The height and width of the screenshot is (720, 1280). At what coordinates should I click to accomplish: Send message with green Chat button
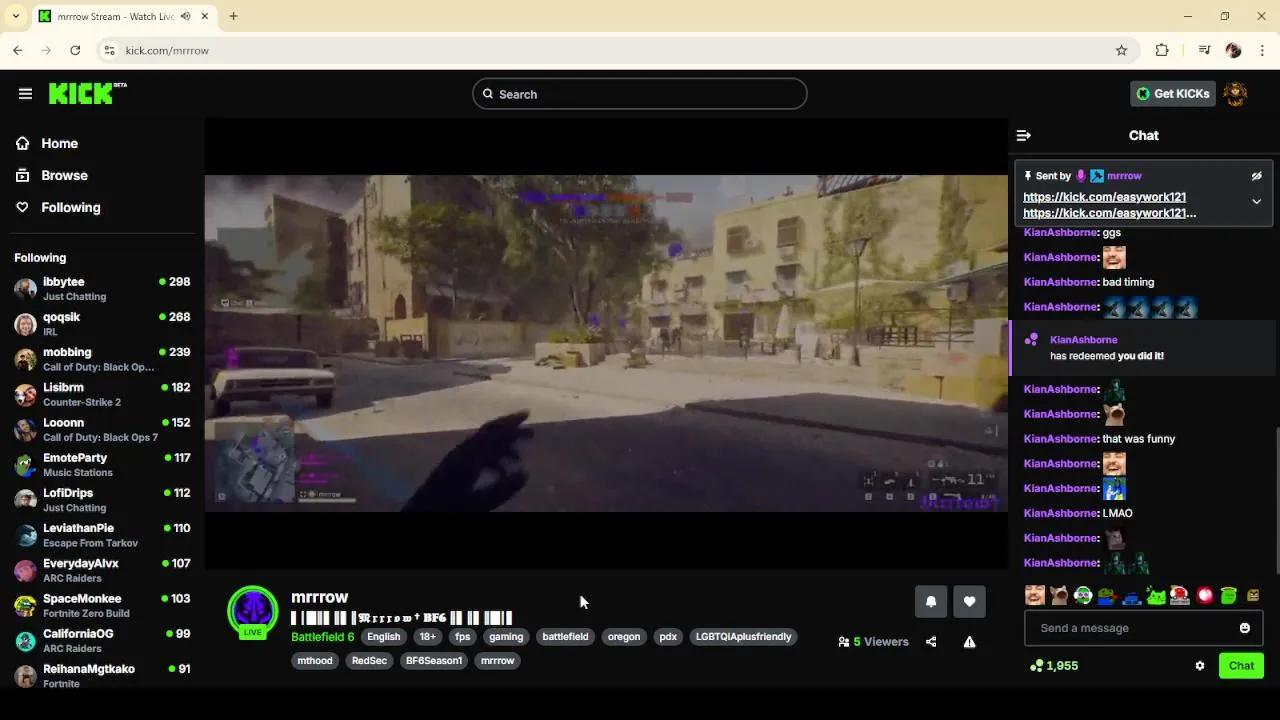pos(1241,666)
